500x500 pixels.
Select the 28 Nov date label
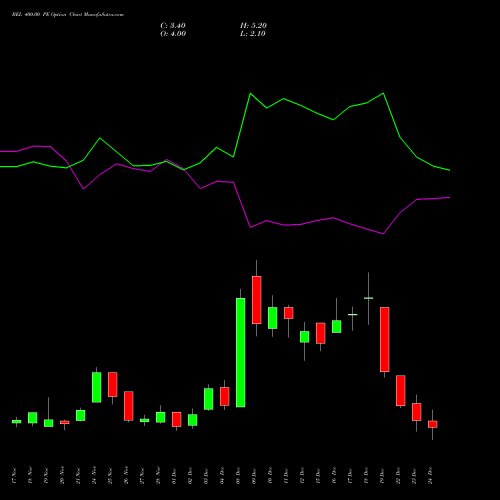point(158,476)
